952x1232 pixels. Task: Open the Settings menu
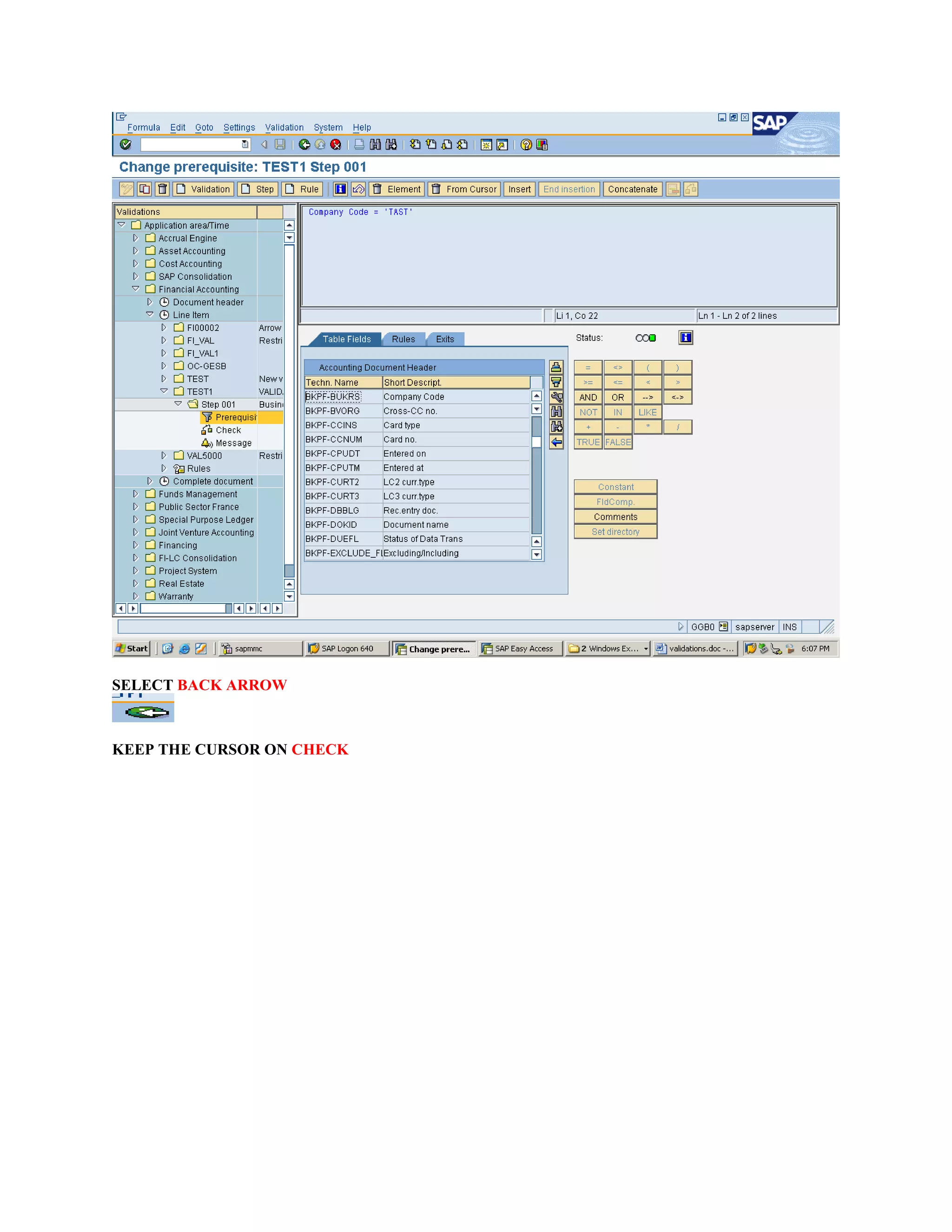click(x=239, y=127)
